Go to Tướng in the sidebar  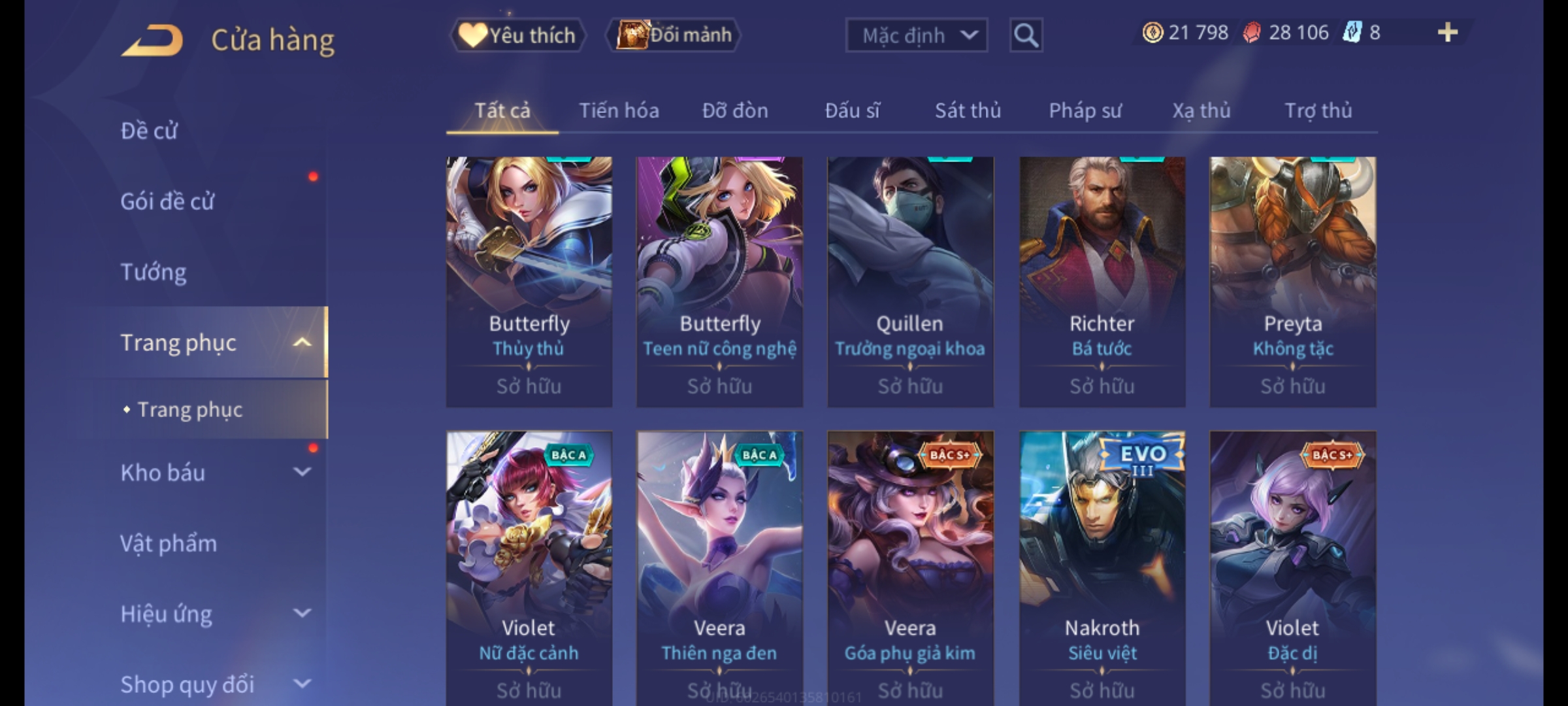pyautogui.click(x=154, y=272)
